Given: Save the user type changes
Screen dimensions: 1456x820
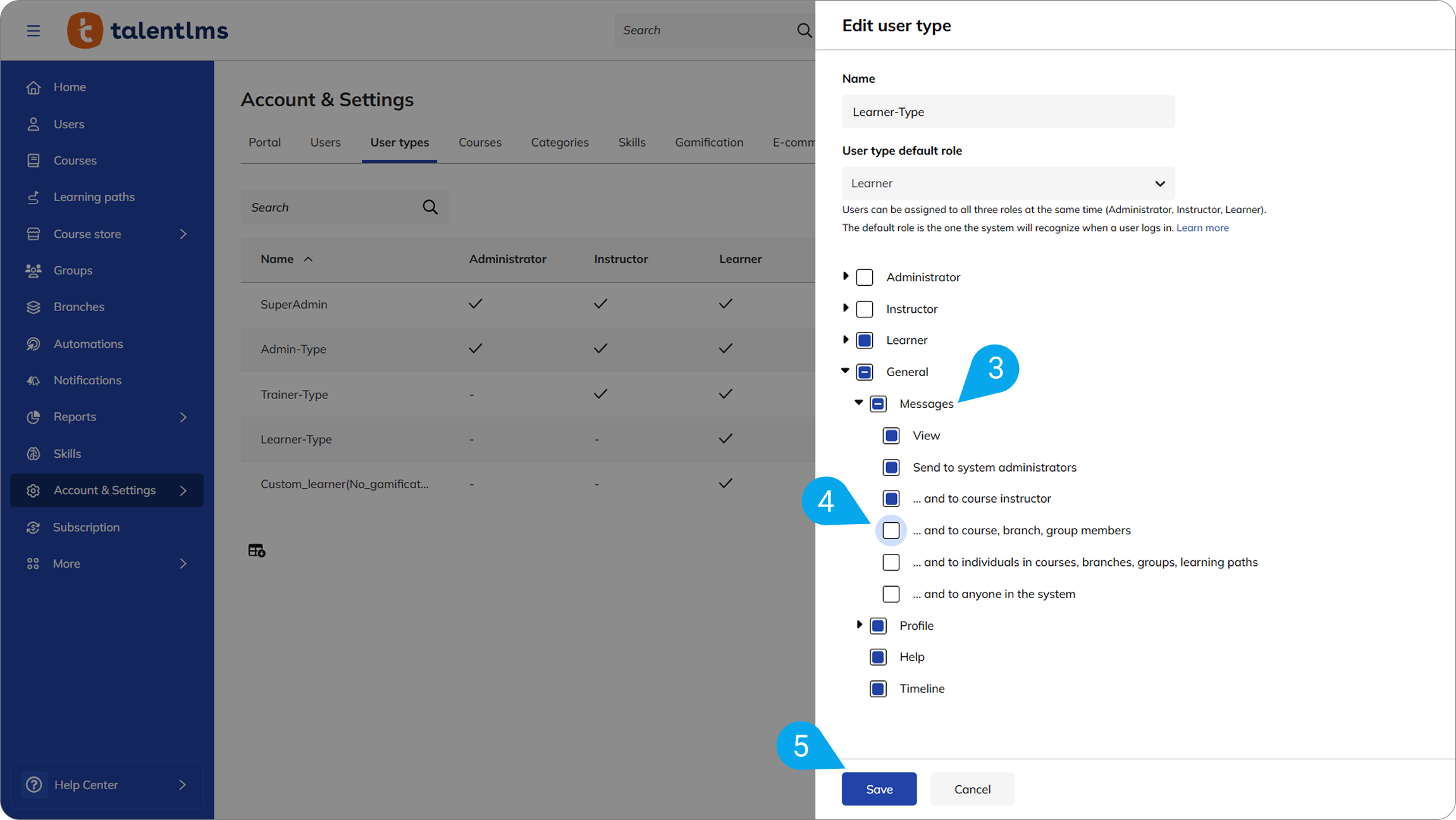Looking at the screenshot, I should coord(879,789).
